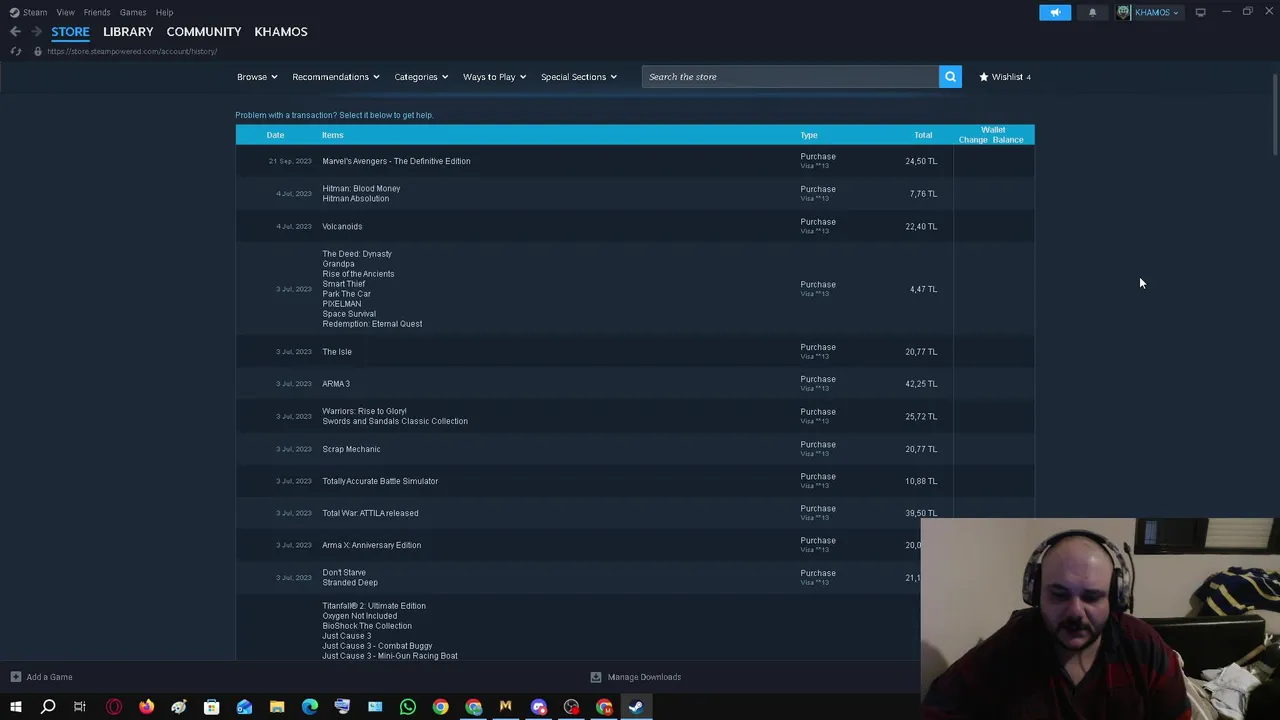The height and width of the screenshot is (720, 1280).
Task: Open KHAMOS account dropdown in title bar
Action: click(1149, 12)
